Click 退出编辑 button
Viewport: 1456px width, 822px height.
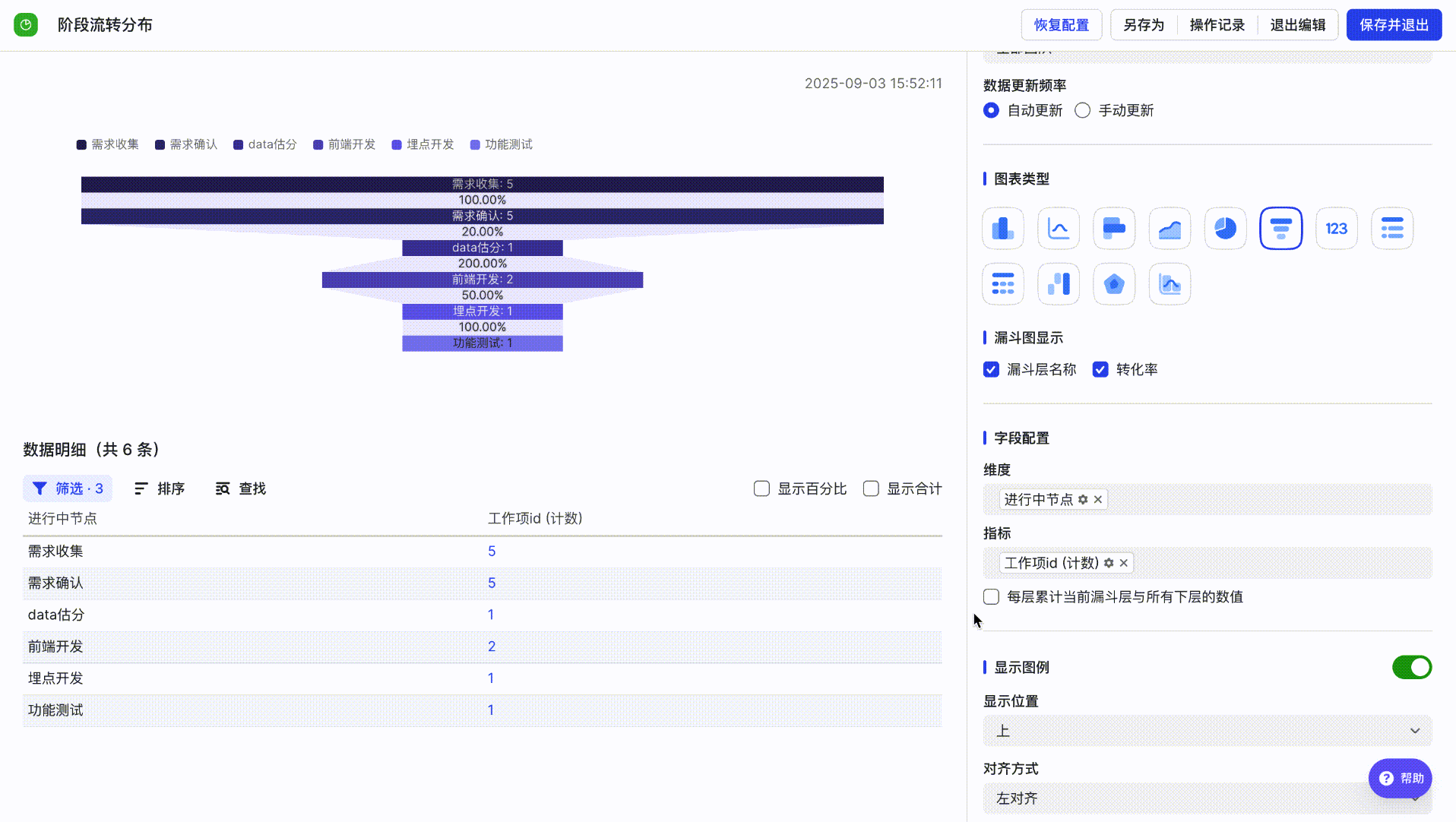click(1297, 25)
